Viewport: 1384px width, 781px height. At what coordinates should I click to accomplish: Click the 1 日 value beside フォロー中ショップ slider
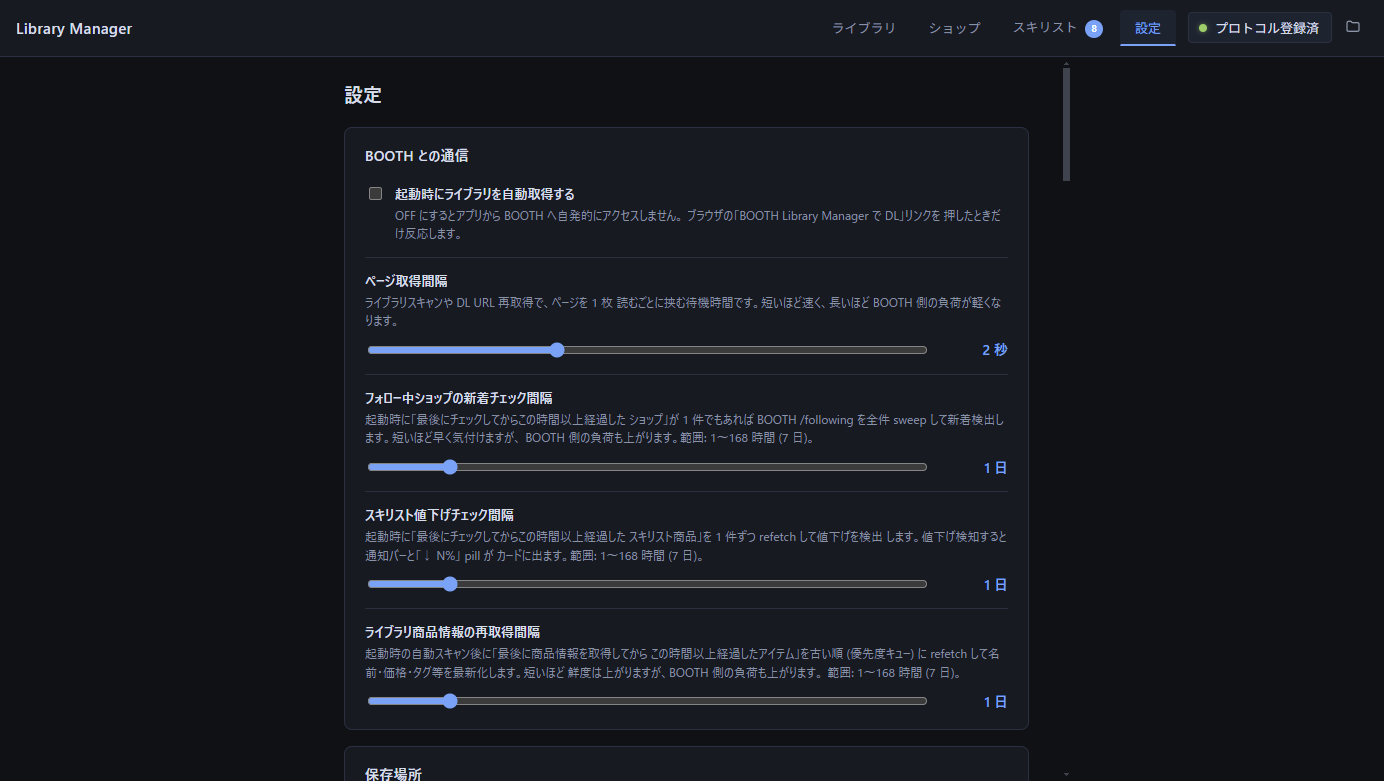995,467
